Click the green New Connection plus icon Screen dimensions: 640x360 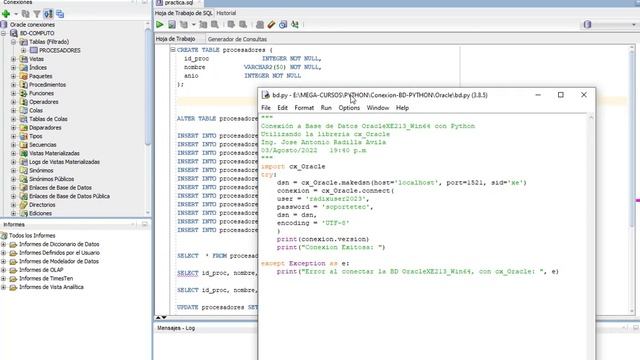point(6,14)
